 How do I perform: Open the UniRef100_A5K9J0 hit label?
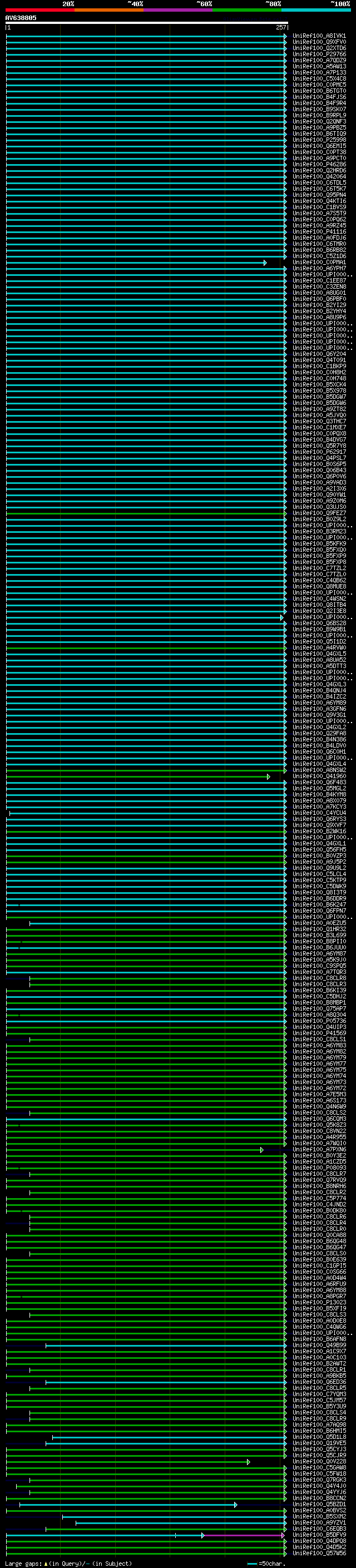click(x=319, y=959)
